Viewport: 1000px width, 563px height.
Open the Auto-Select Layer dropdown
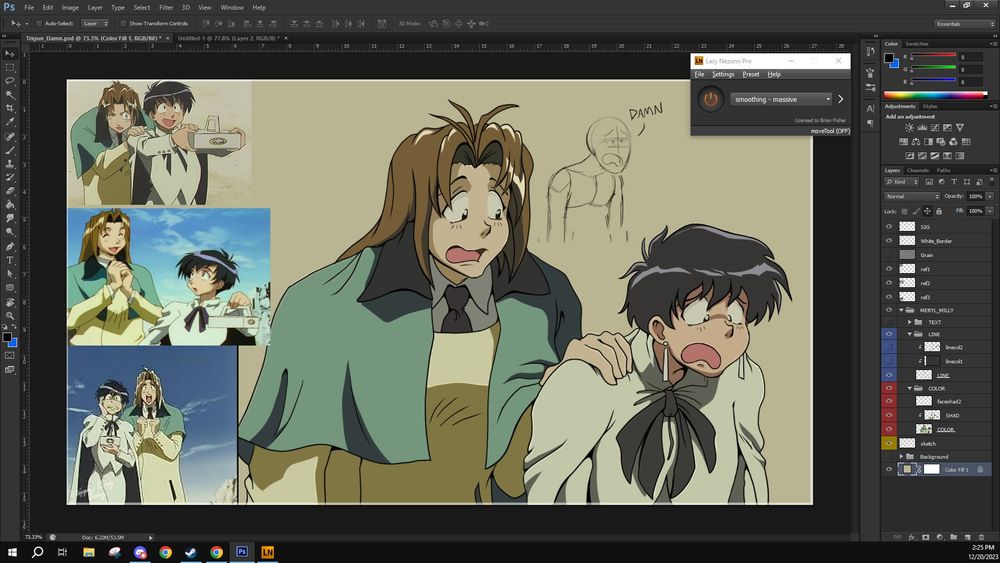click(95, 24)
